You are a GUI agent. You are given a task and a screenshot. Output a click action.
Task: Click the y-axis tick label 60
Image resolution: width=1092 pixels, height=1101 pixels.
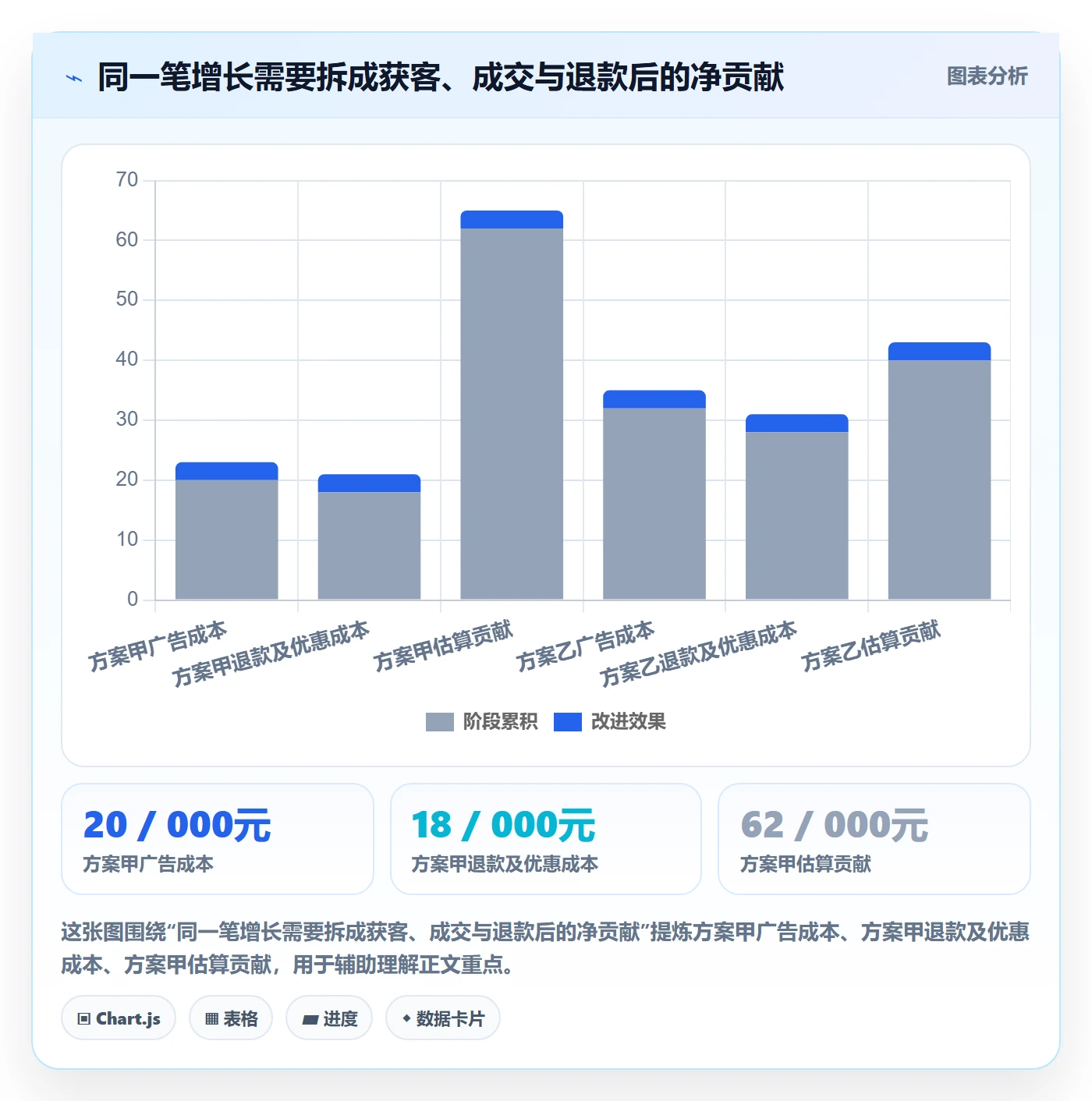127,240
